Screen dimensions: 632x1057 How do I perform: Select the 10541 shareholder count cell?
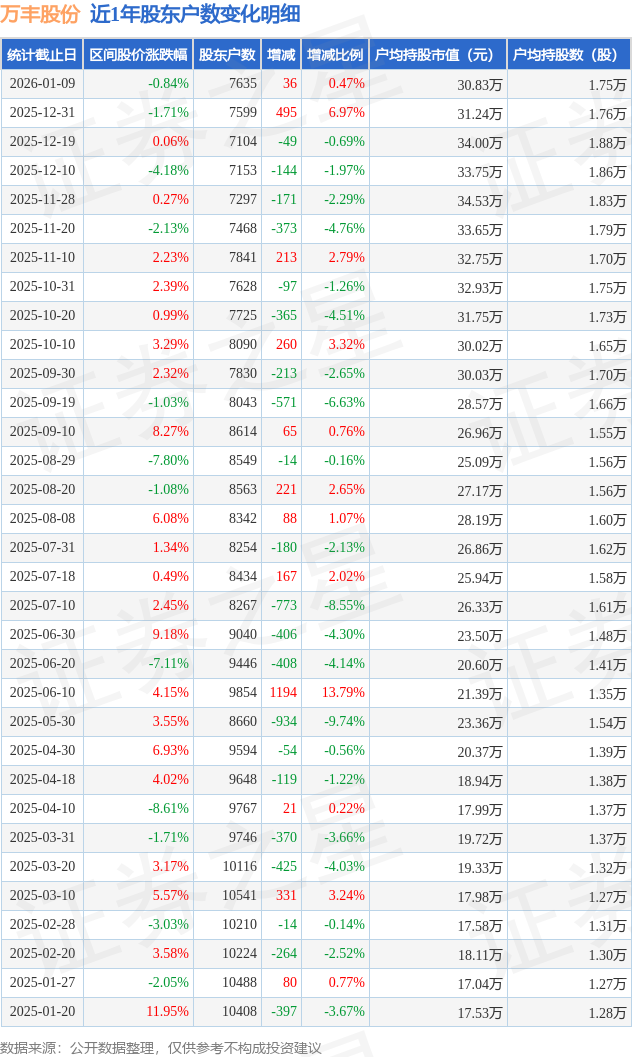(239, 896)
